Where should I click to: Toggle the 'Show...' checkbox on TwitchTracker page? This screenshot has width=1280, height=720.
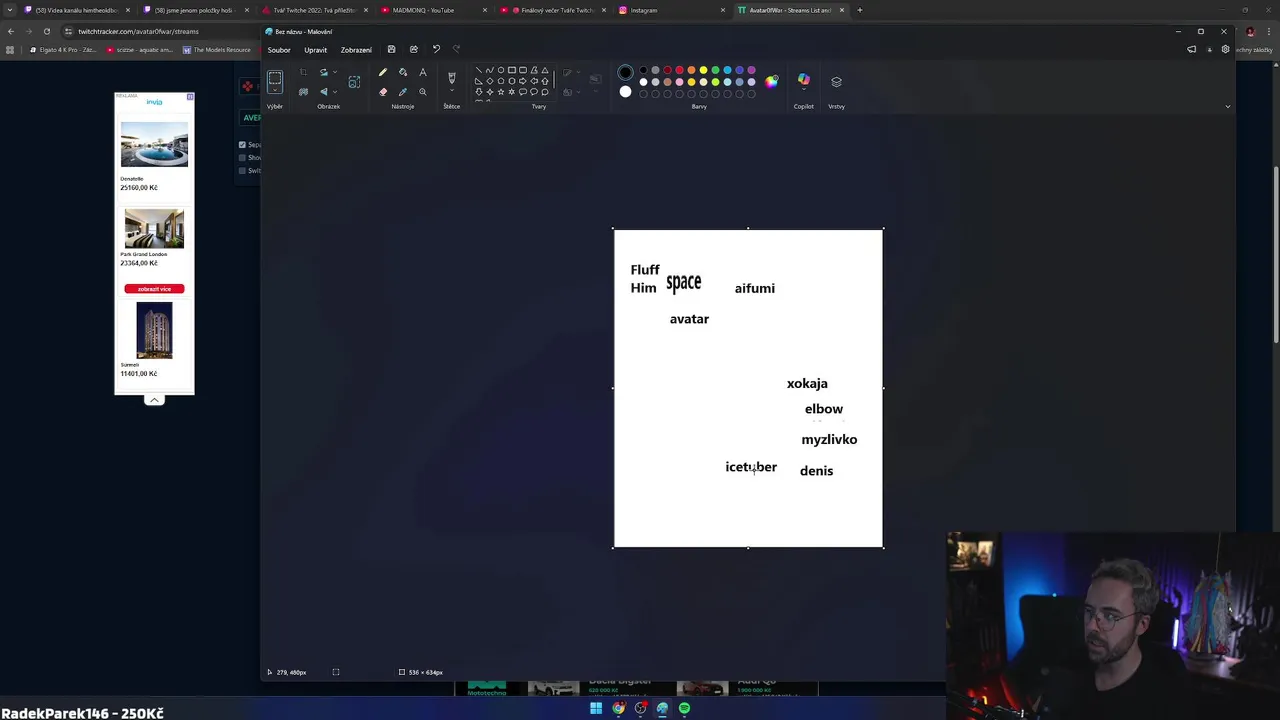pos(242,158)
